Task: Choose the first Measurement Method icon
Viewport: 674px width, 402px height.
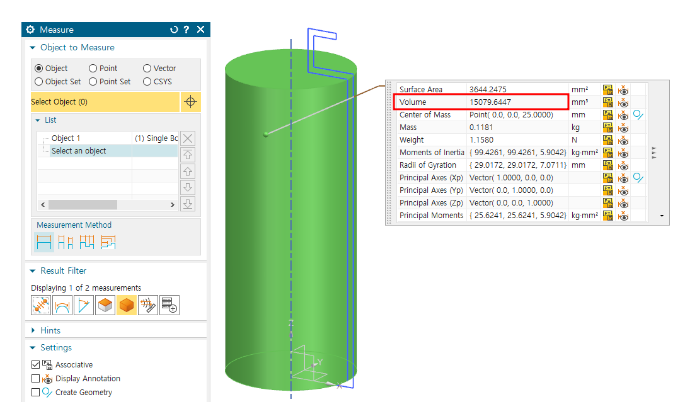Action: pos(44,242)
